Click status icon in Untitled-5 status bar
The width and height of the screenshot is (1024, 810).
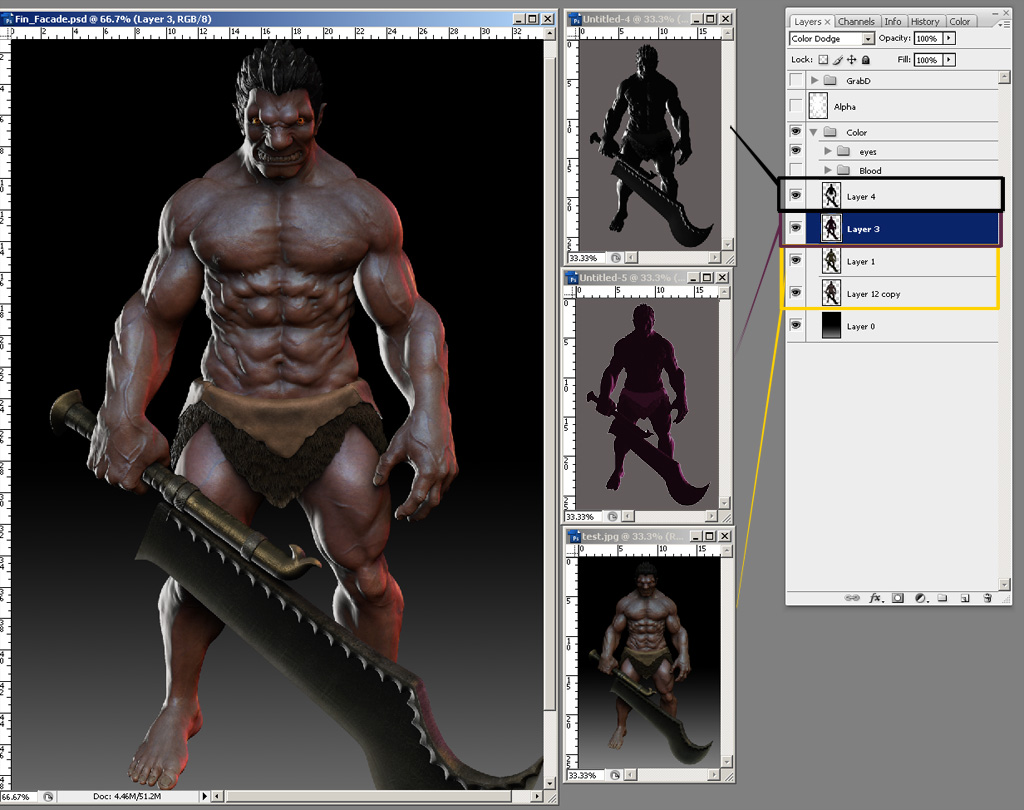click(612, 517)
